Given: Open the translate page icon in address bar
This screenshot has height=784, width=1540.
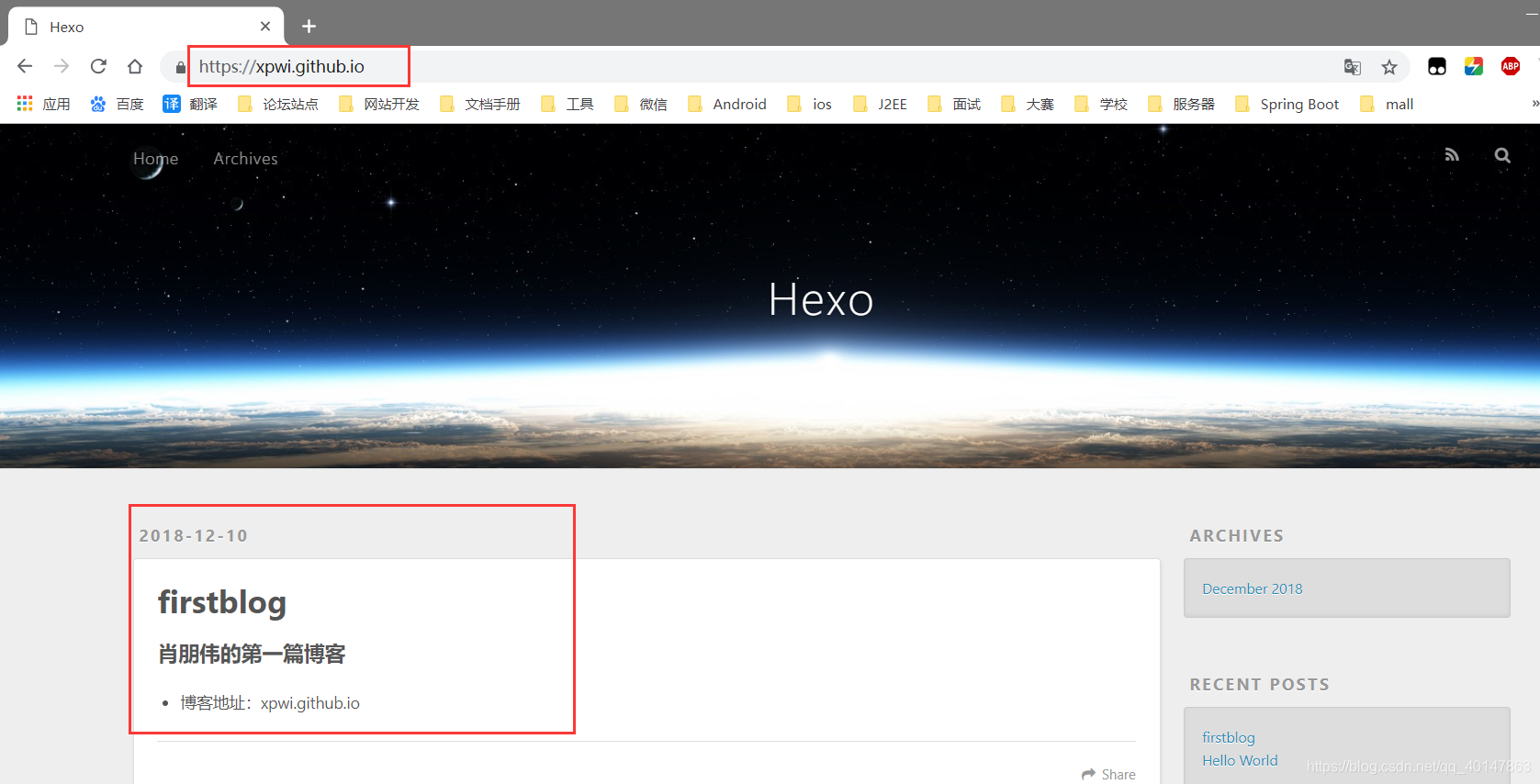Looking at the screenshot, I should point(1352,67).
